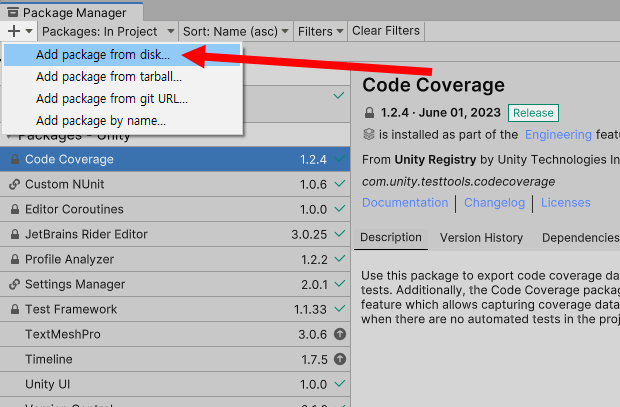
Task: Click the update-available icon for TextMeshPro
Action: pyautogui.click(x=340, y=334)
